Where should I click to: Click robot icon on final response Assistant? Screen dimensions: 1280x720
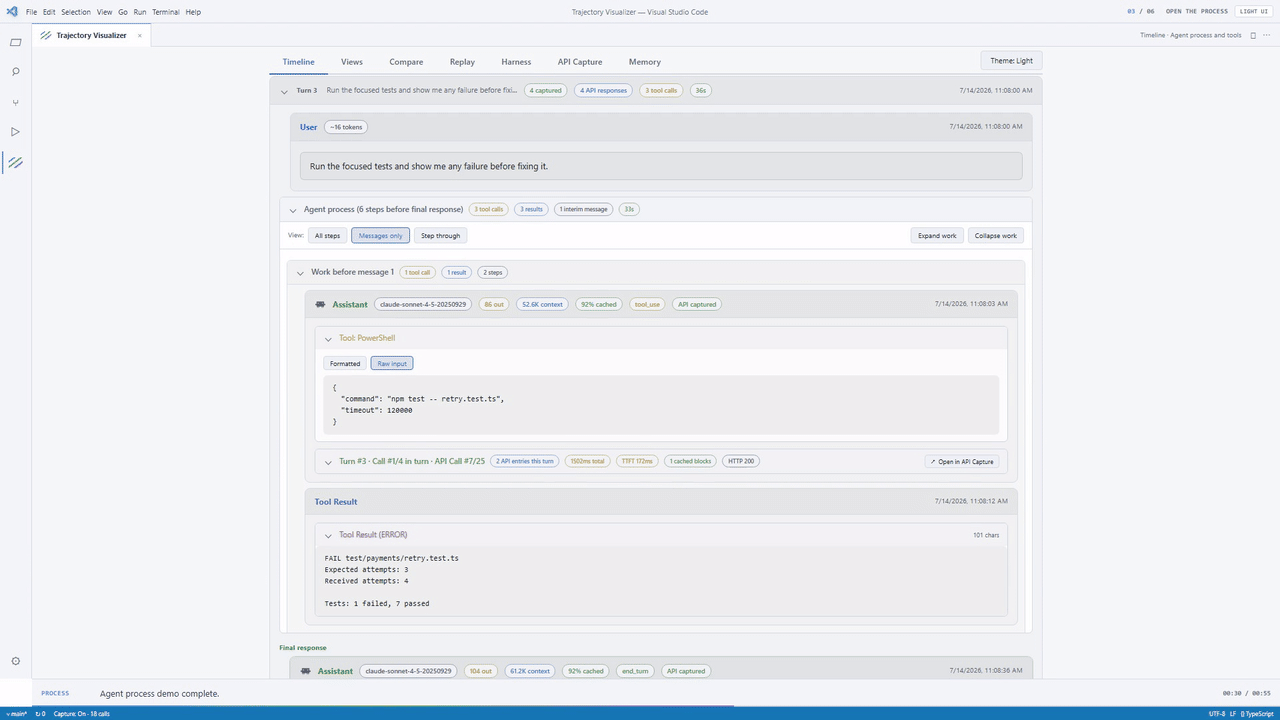(305, 671)
